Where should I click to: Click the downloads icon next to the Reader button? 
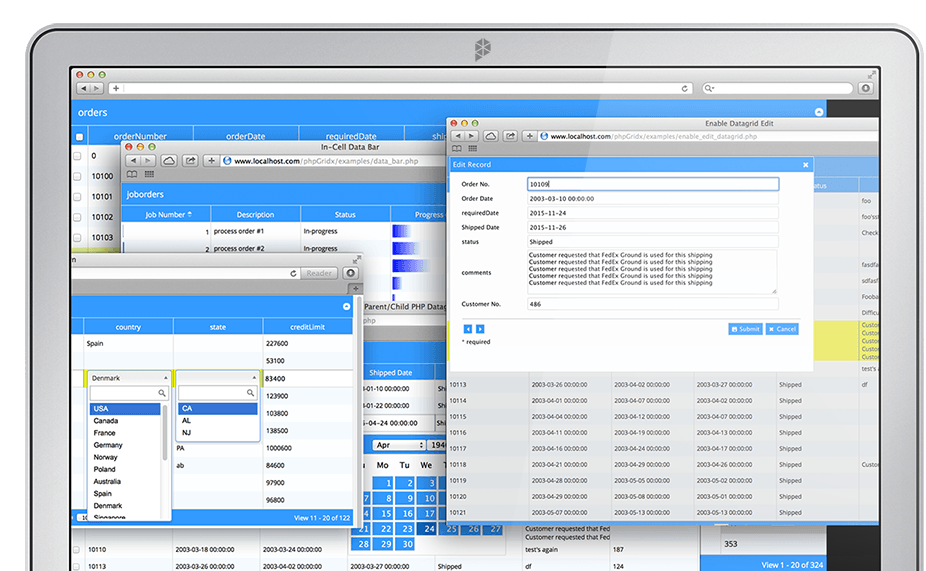[351, 273]
